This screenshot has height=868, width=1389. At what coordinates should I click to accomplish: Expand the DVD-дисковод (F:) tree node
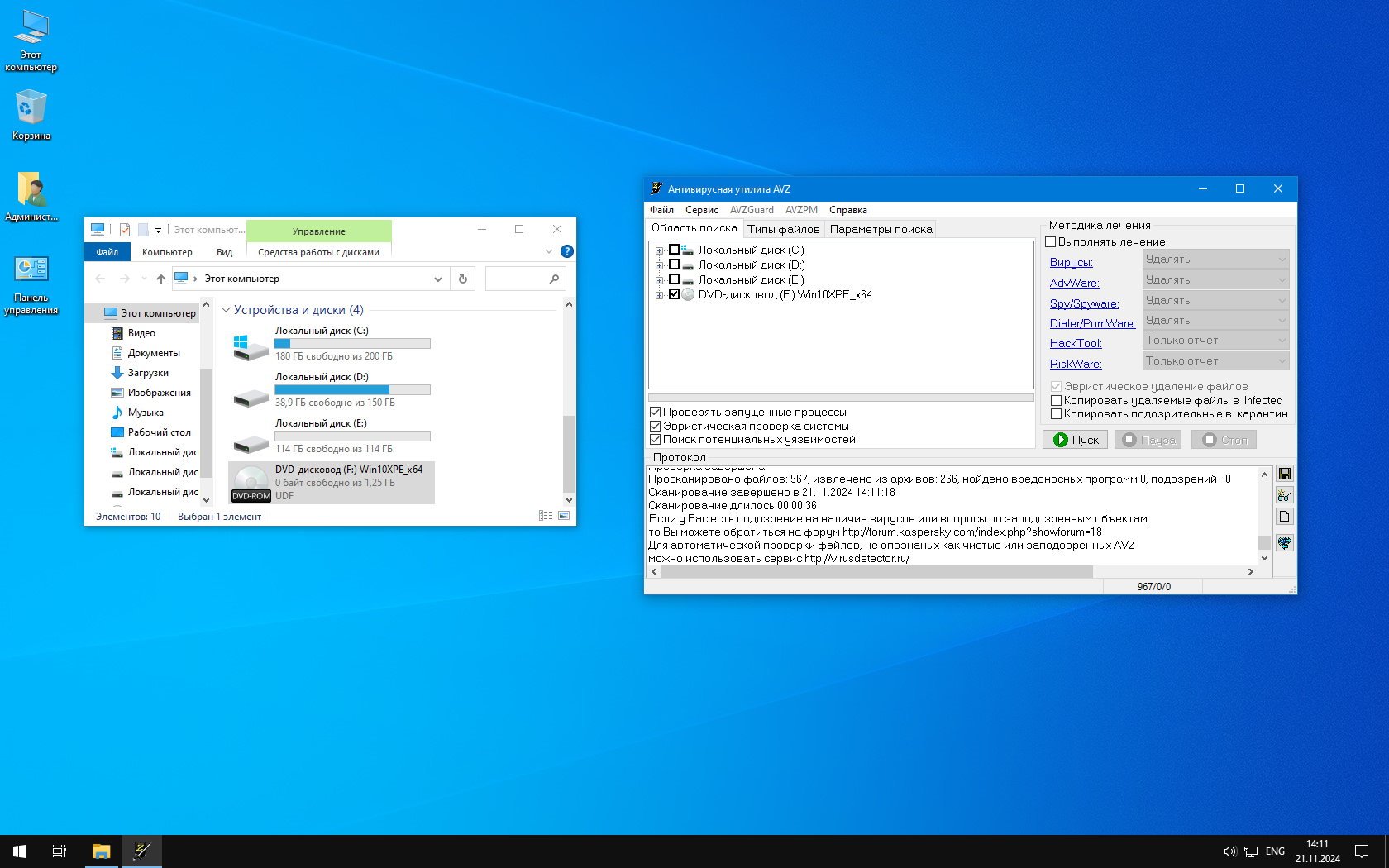pos(659,295)
